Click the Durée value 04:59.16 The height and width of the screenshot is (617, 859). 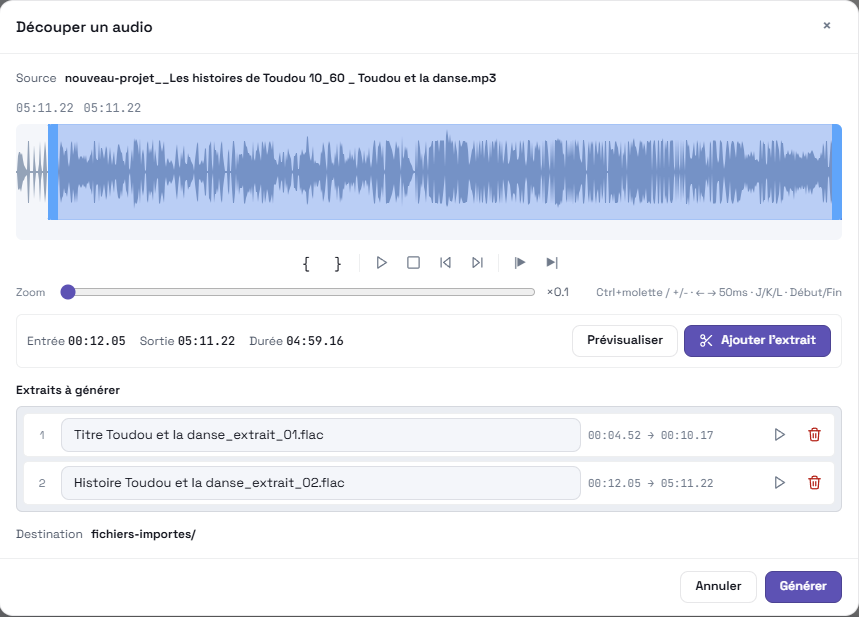pos(315,341)
